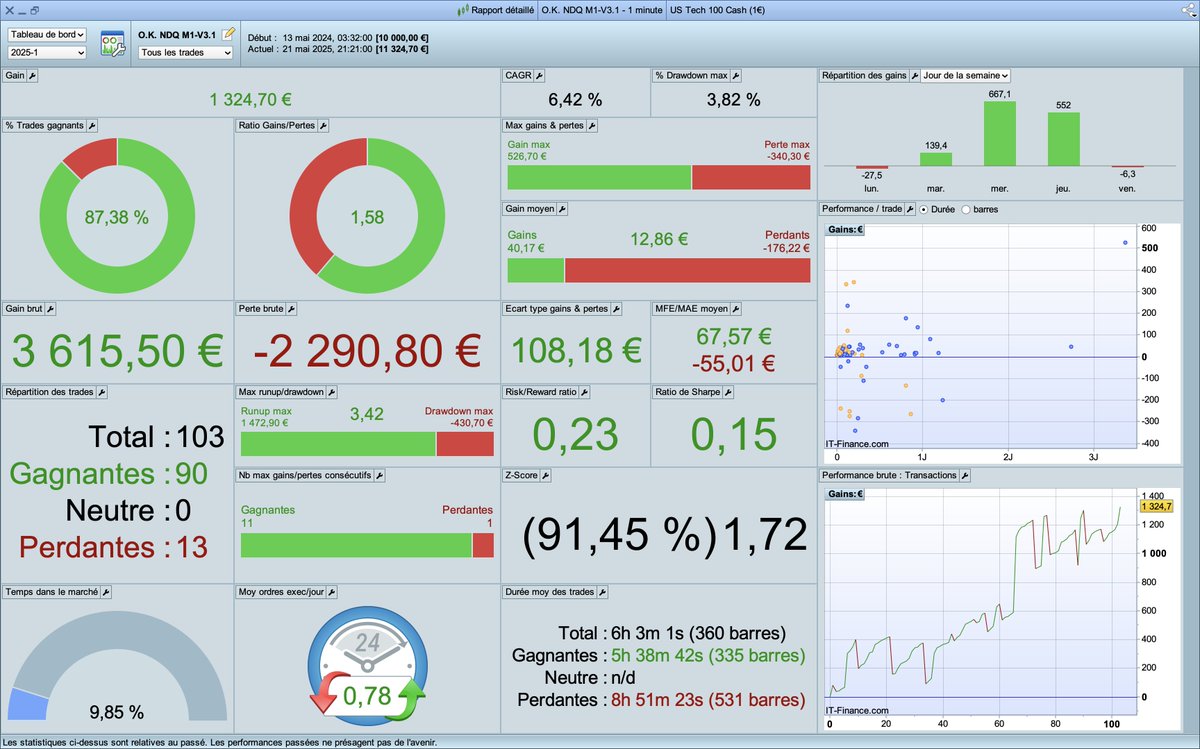Open the Durée moy des trades wrench
The height and width of the screenshot is (749, 1200).
(603, 592)
